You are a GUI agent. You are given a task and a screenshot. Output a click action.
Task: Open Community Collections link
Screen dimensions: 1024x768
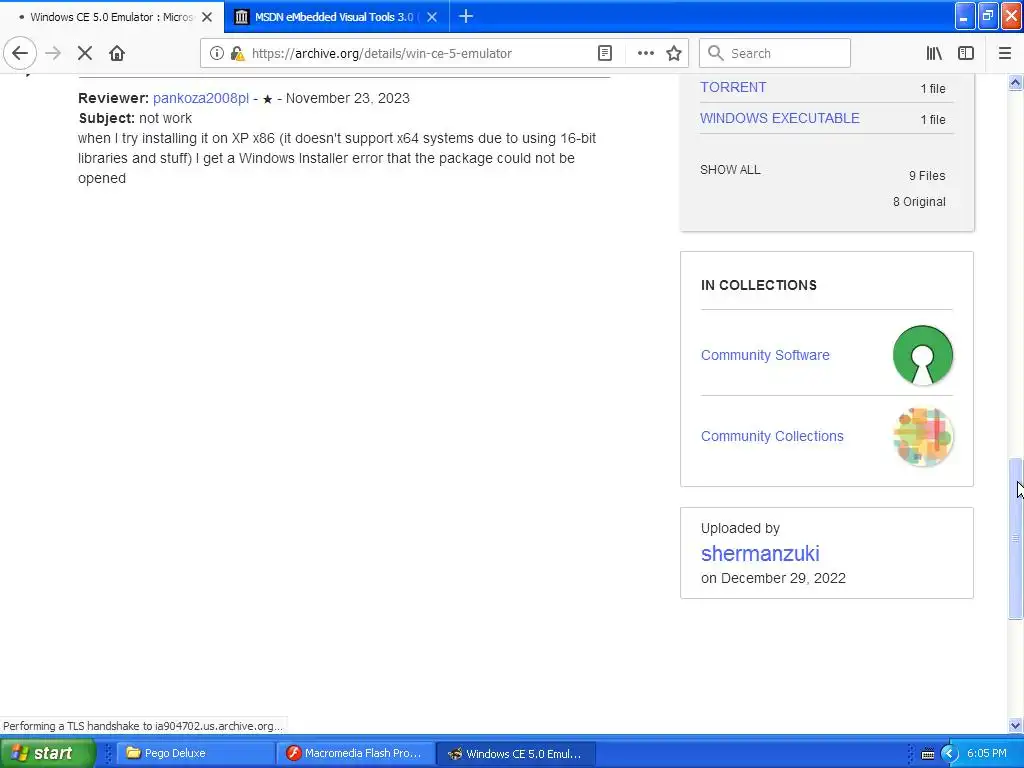772,436
